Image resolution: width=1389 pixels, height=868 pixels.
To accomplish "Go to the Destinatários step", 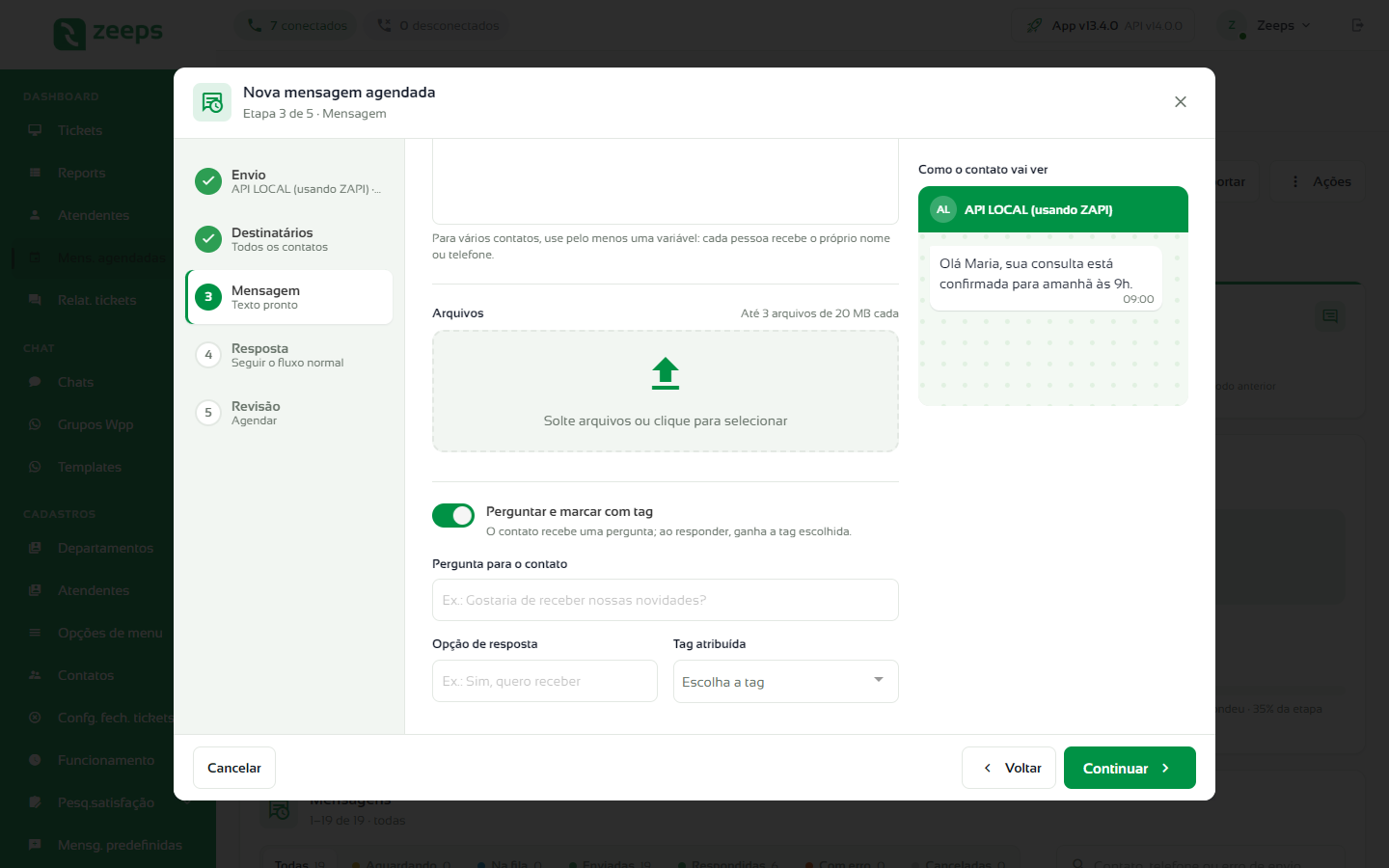I will tap(289, 239).
